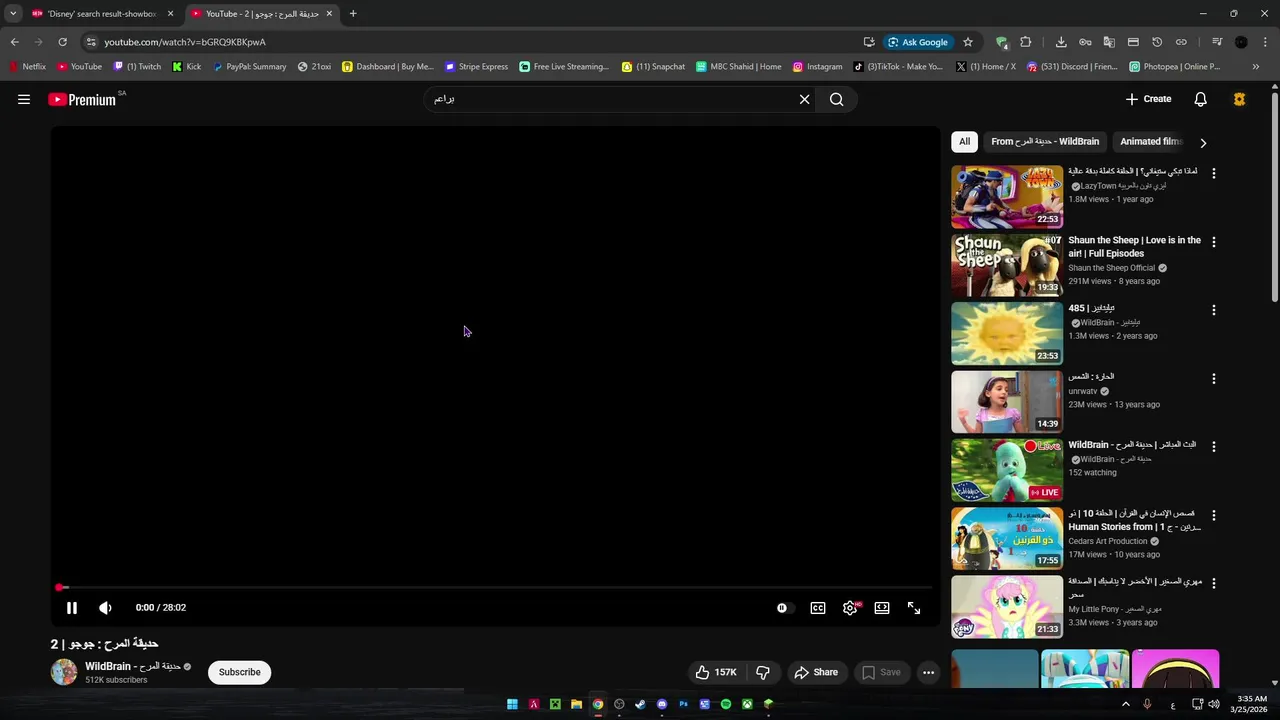The image size is (1280, 720).
Task: Reload the page
Action: (x=62, y=42)
